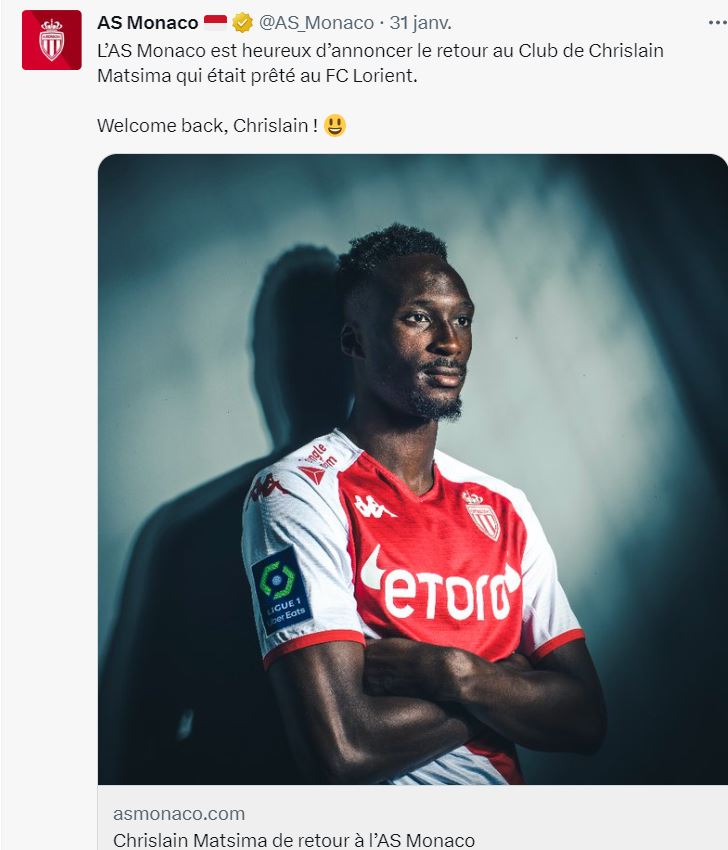Click the Kappa logo on jersey chest
The width and height of the screenshot is (728, 850).
[374, 507]
